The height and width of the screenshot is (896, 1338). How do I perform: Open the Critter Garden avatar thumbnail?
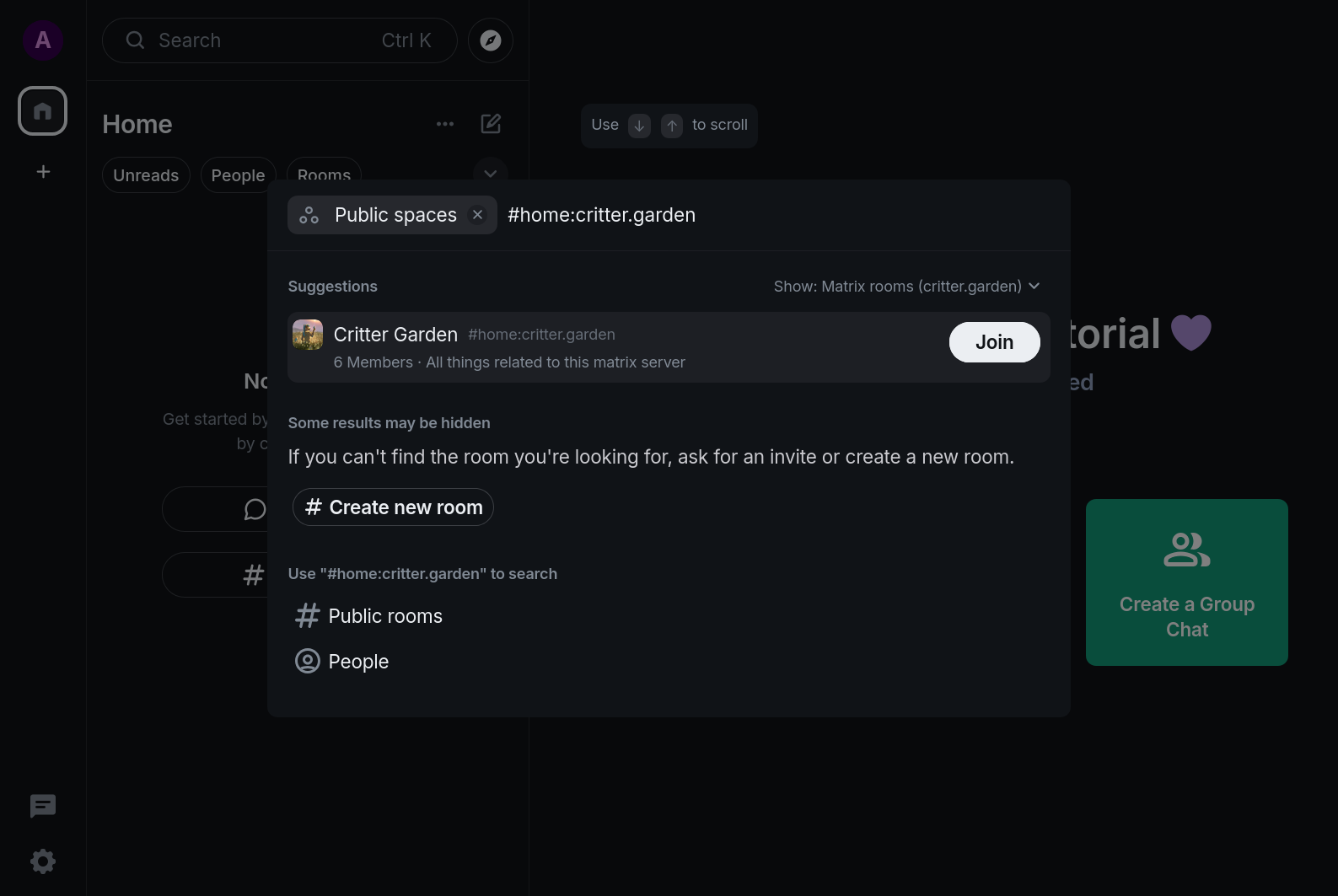point(308,335)
